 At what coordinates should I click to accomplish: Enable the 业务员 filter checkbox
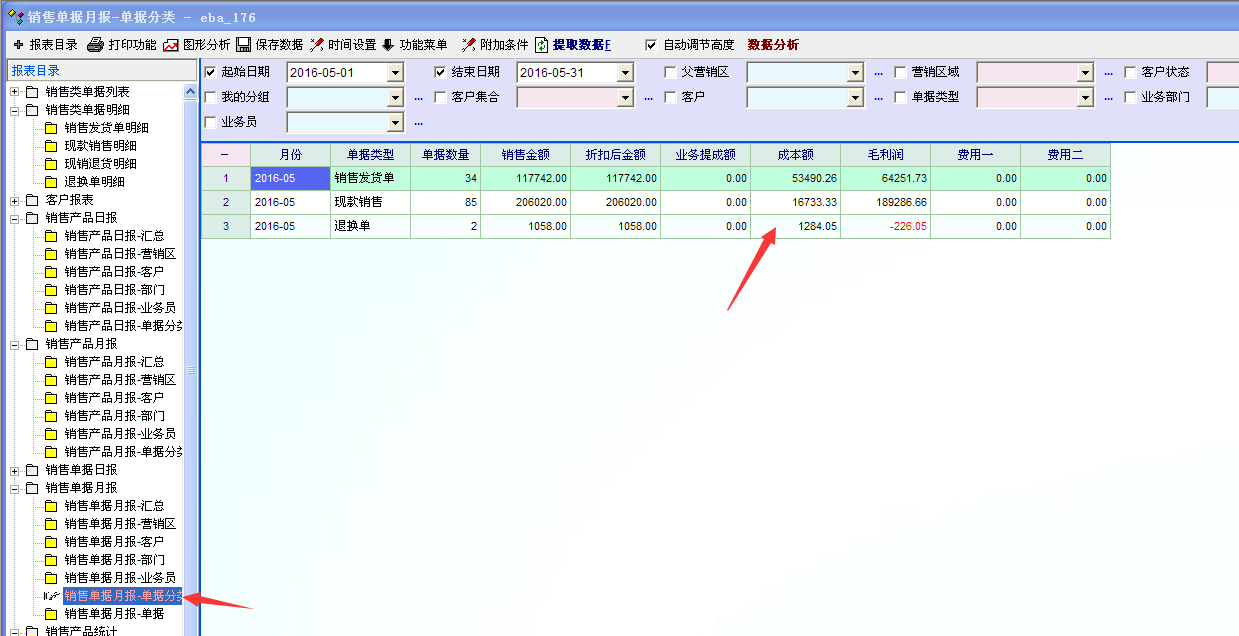pyautogui.click(x=210, y=122)
